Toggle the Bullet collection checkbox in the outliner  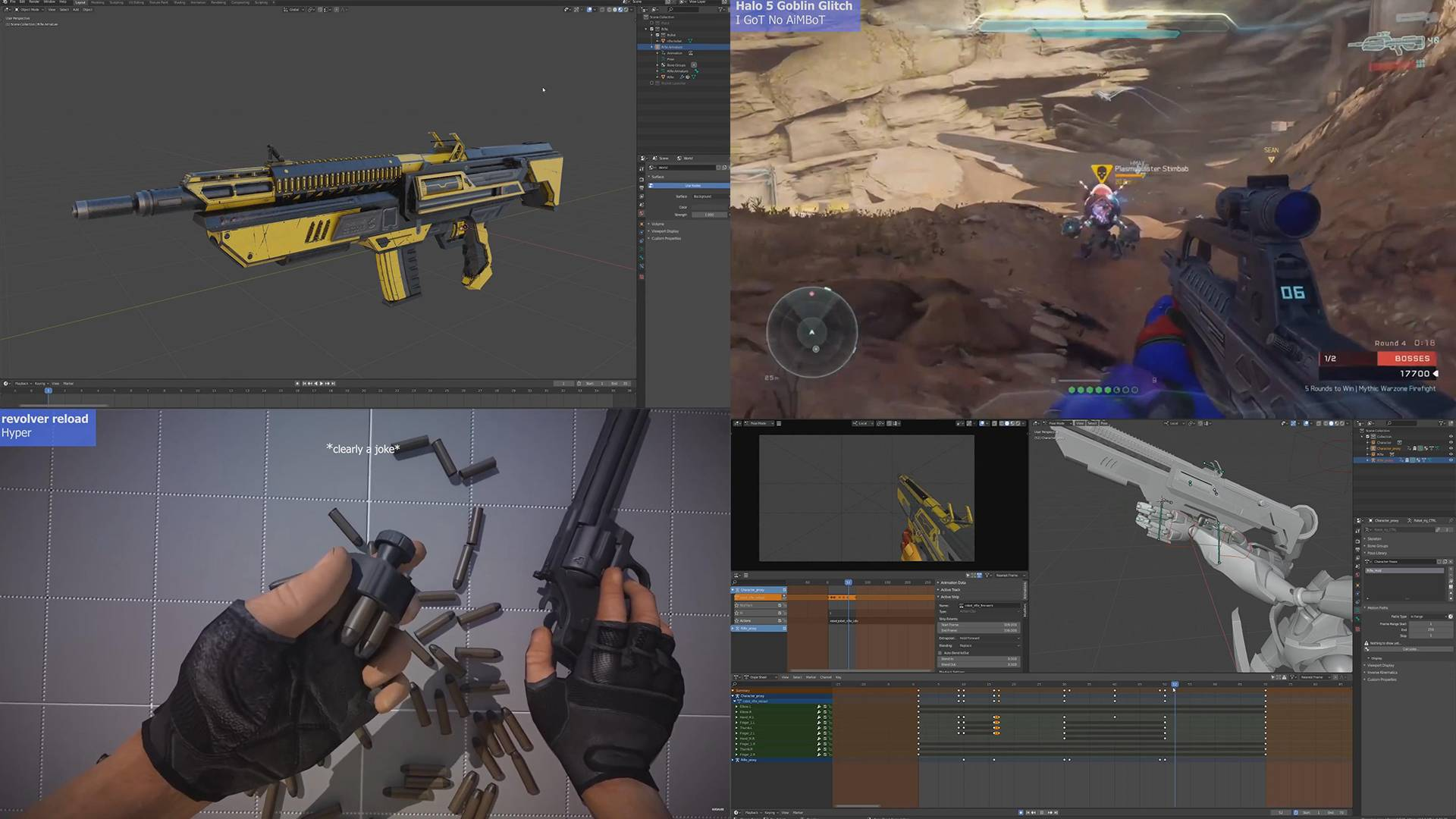(x=657, y=35)
